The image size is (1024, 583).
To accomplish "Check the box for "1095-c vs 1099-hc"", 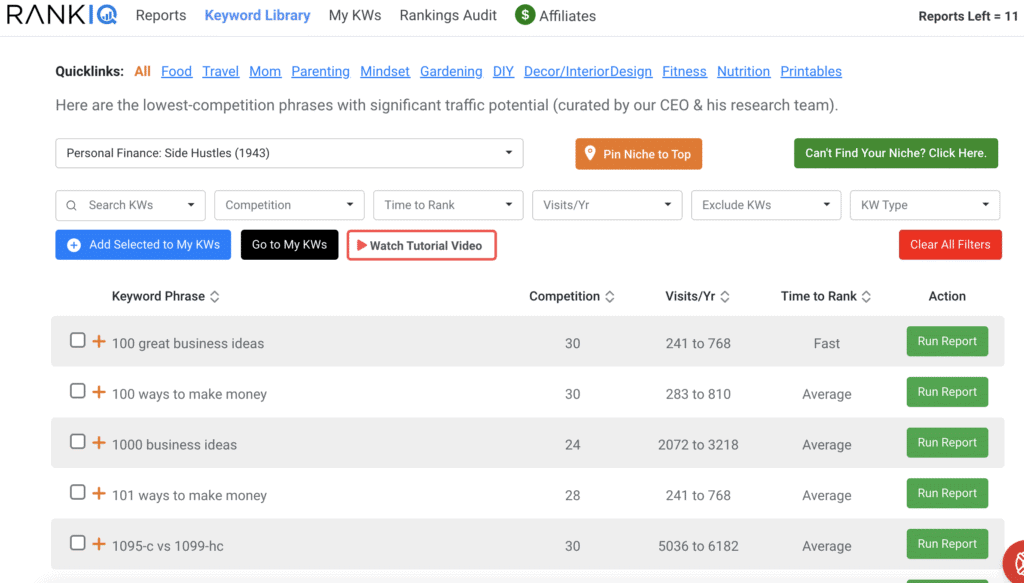I will click(x=77, y=543).
